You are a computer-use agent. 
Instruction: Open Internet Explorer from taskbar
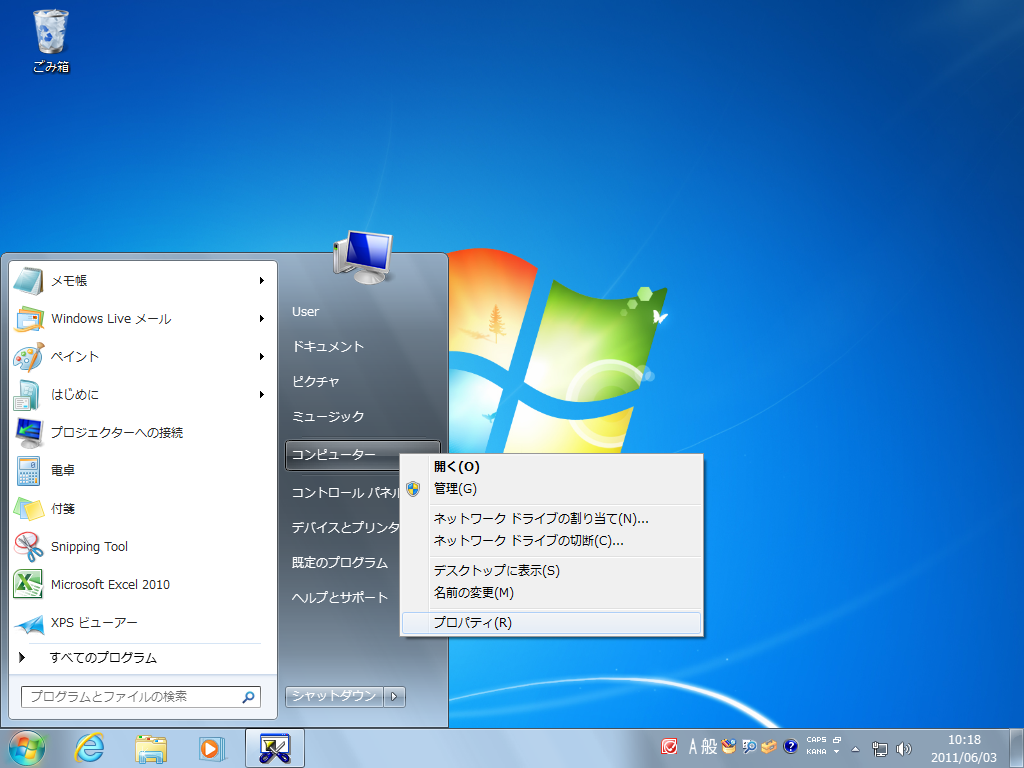pos(89,748)
